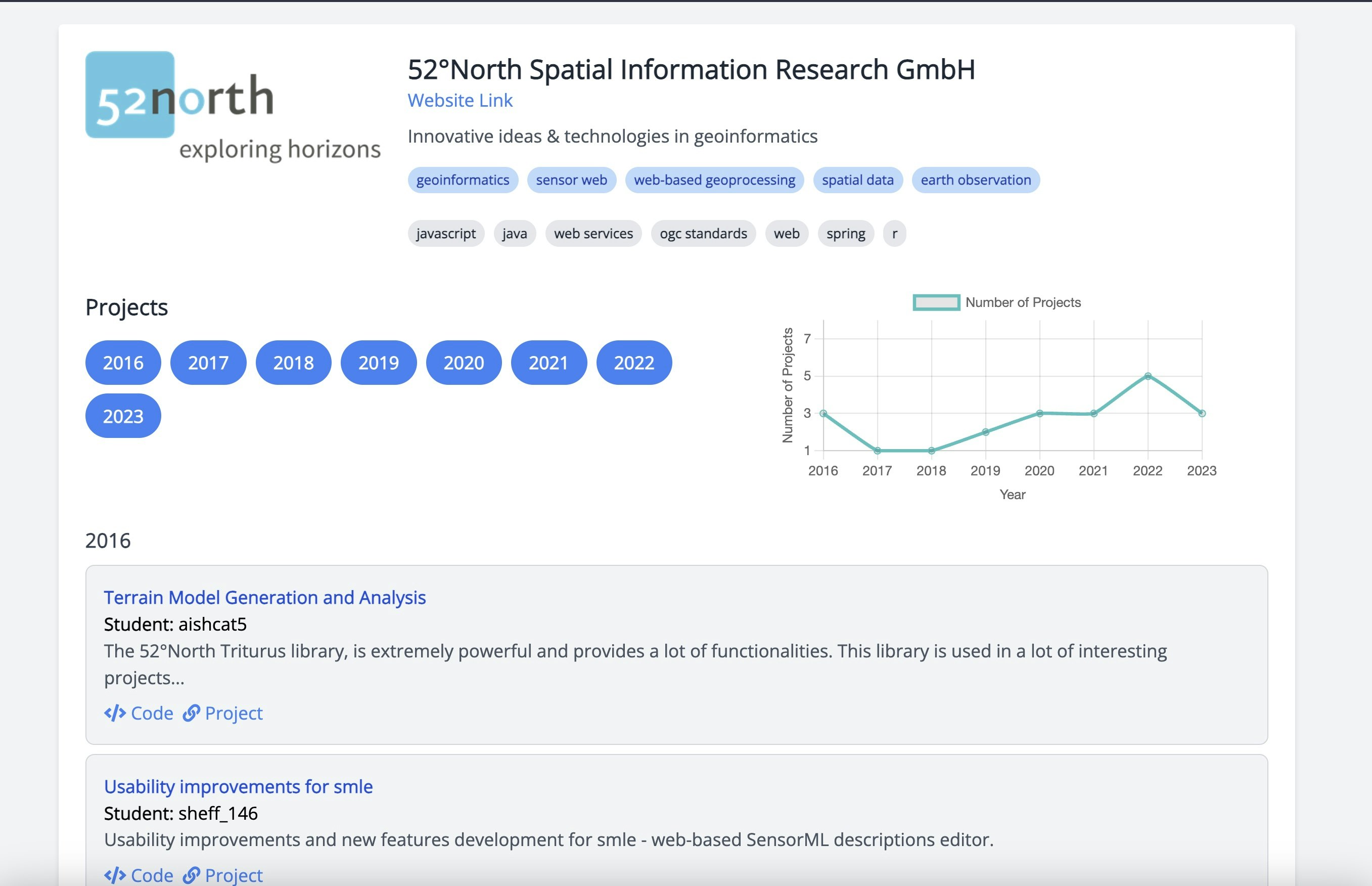Open Usability improvements for smle project
Image resolution: width=1372 pixels, height=886 pixels.
[x=238, y=786]
